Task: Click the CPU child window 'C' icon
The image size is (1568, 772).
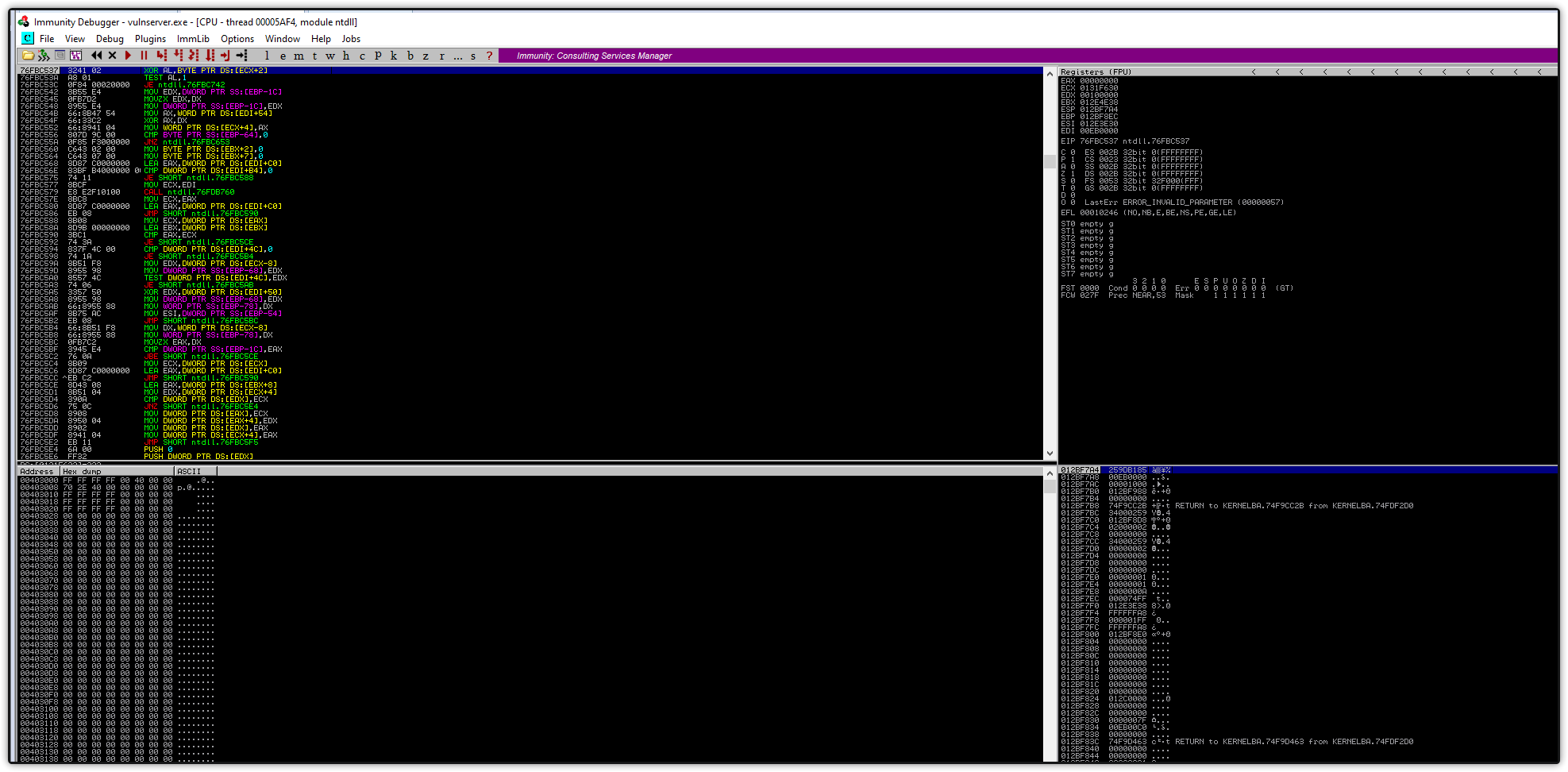Action: coord(28,38)
